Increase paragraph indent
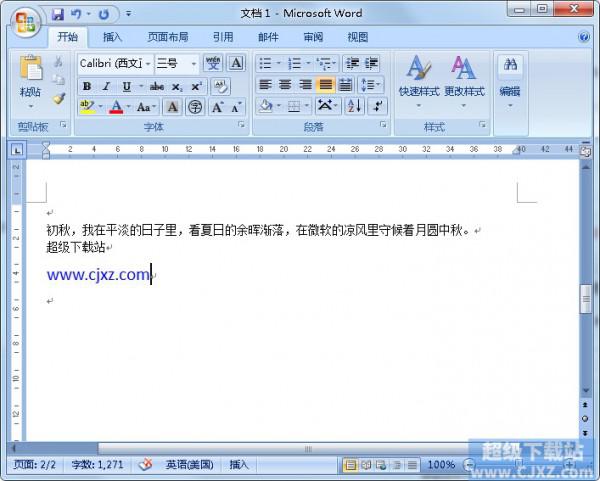 (371, 64)
